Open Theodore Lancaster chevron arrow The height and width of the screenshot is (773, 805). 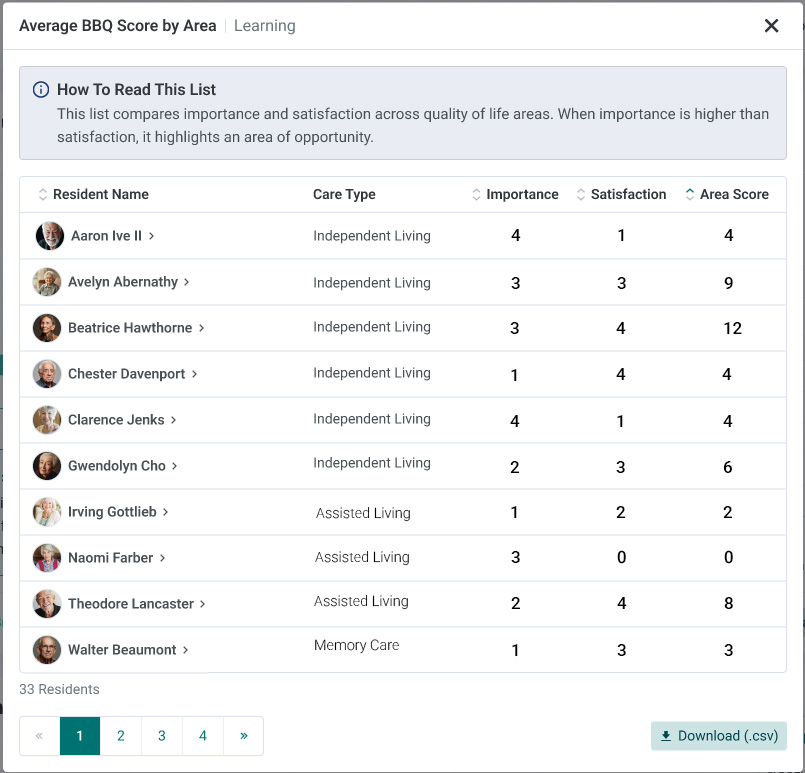(x=202, y=604)
